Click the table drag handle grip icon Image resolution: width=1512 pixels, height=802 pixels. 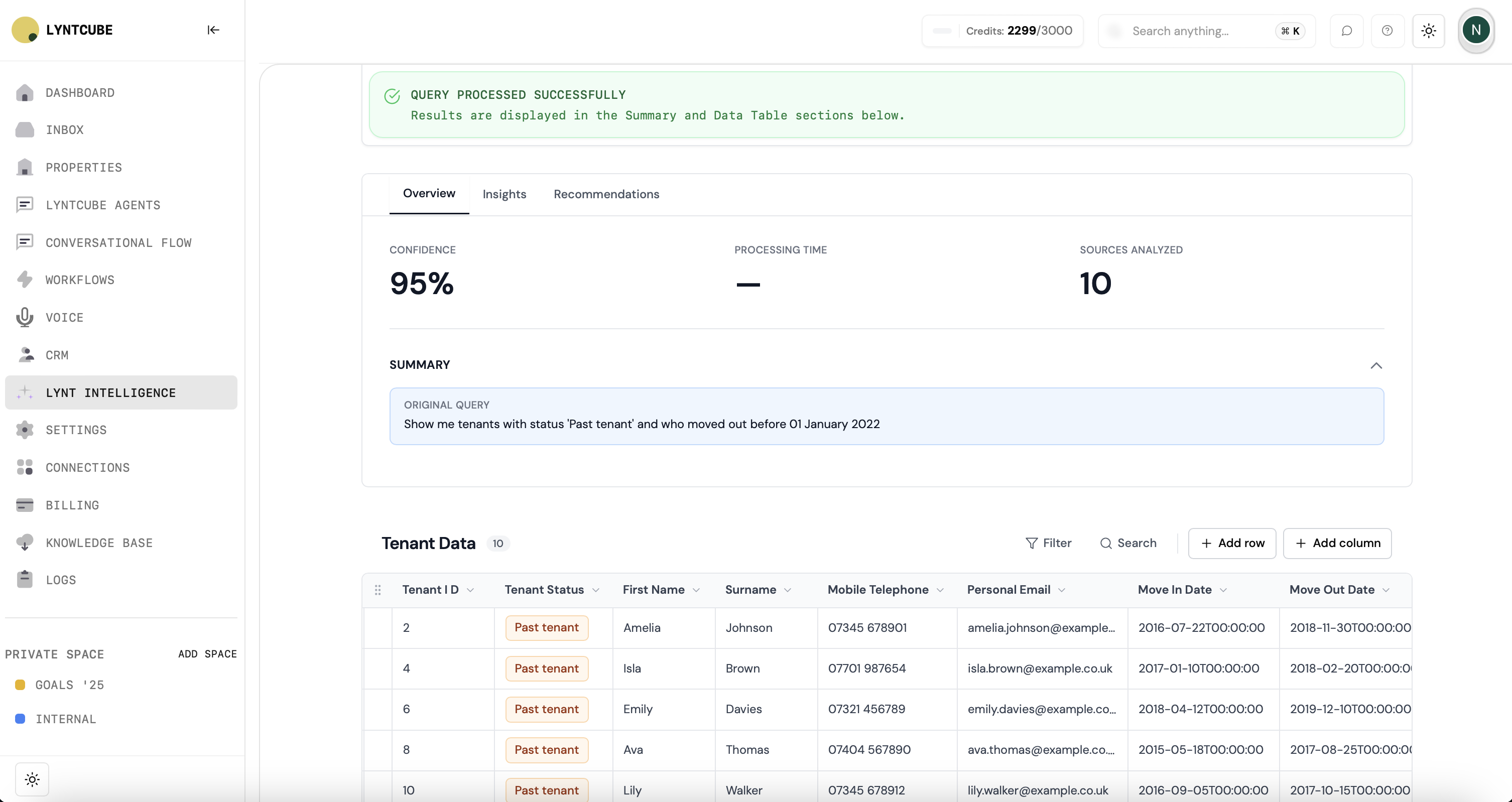point(377,590)
